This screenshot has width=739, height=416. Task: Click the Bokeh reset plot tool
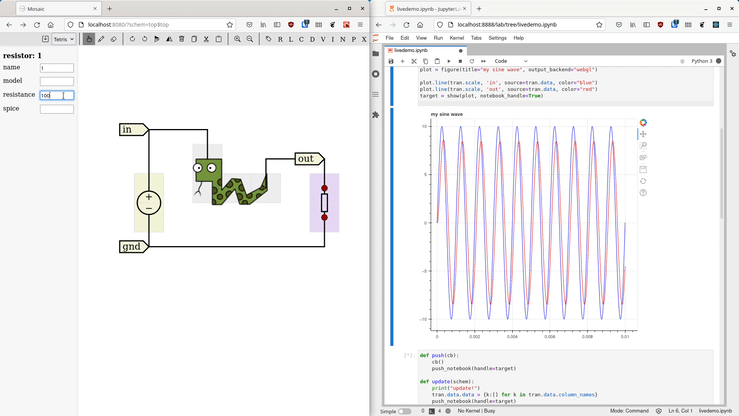click(643, 181)
